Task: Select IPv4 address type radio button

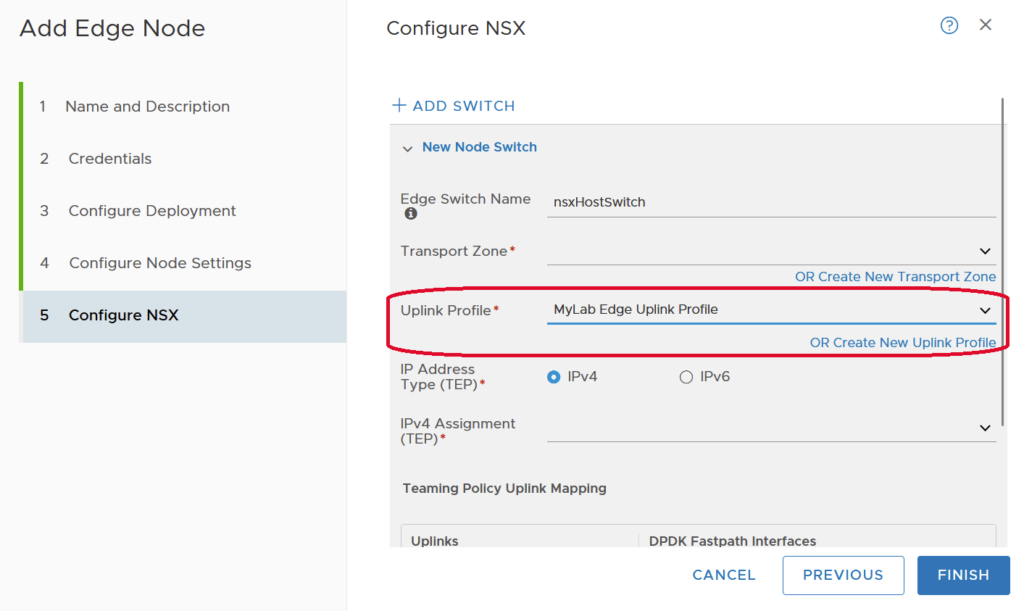Action: [x=554, y=377]
